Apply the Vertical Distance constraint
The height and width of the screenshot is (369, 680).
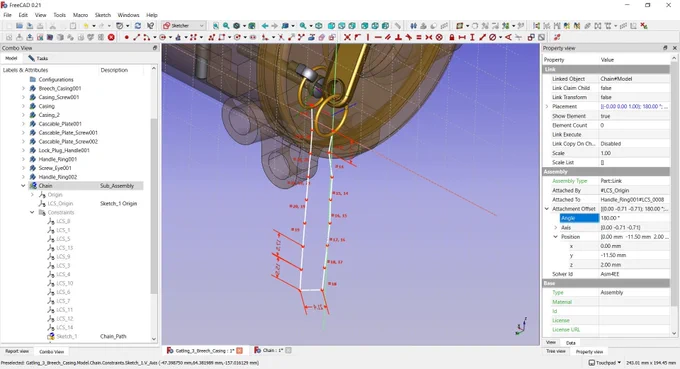472,37
